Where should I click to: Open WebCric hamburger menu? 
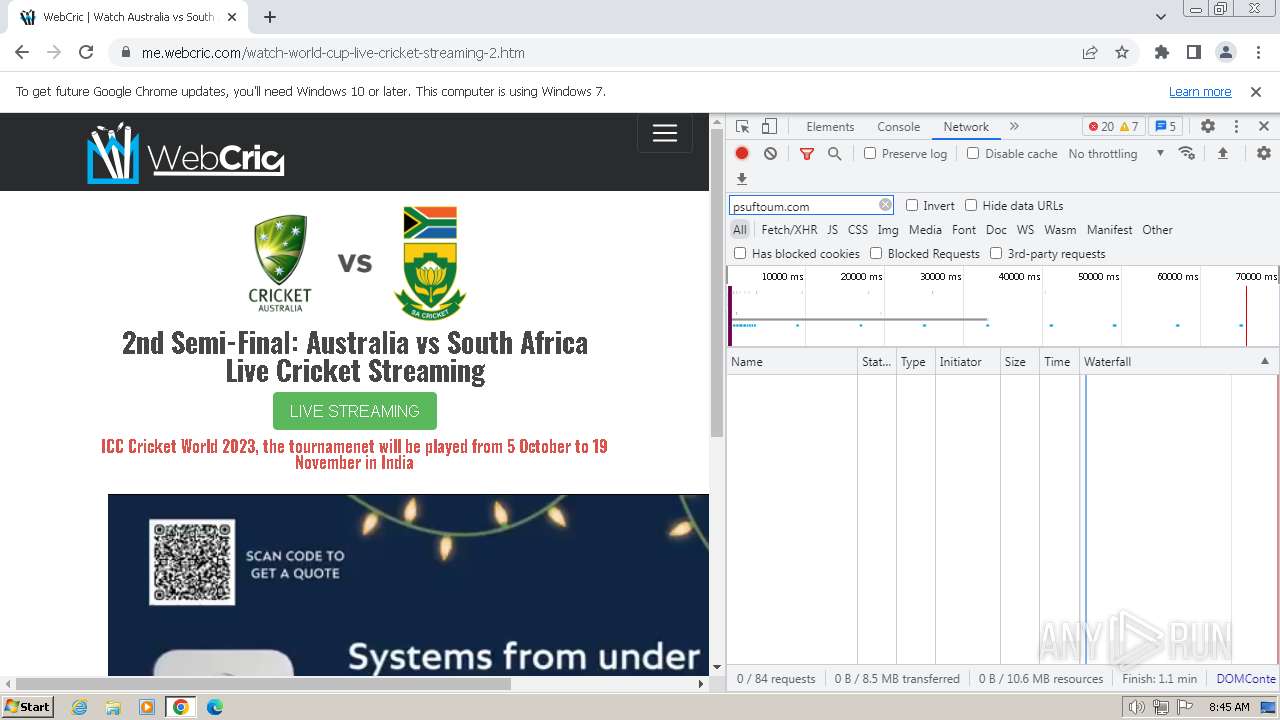click(x=665, y=133)
